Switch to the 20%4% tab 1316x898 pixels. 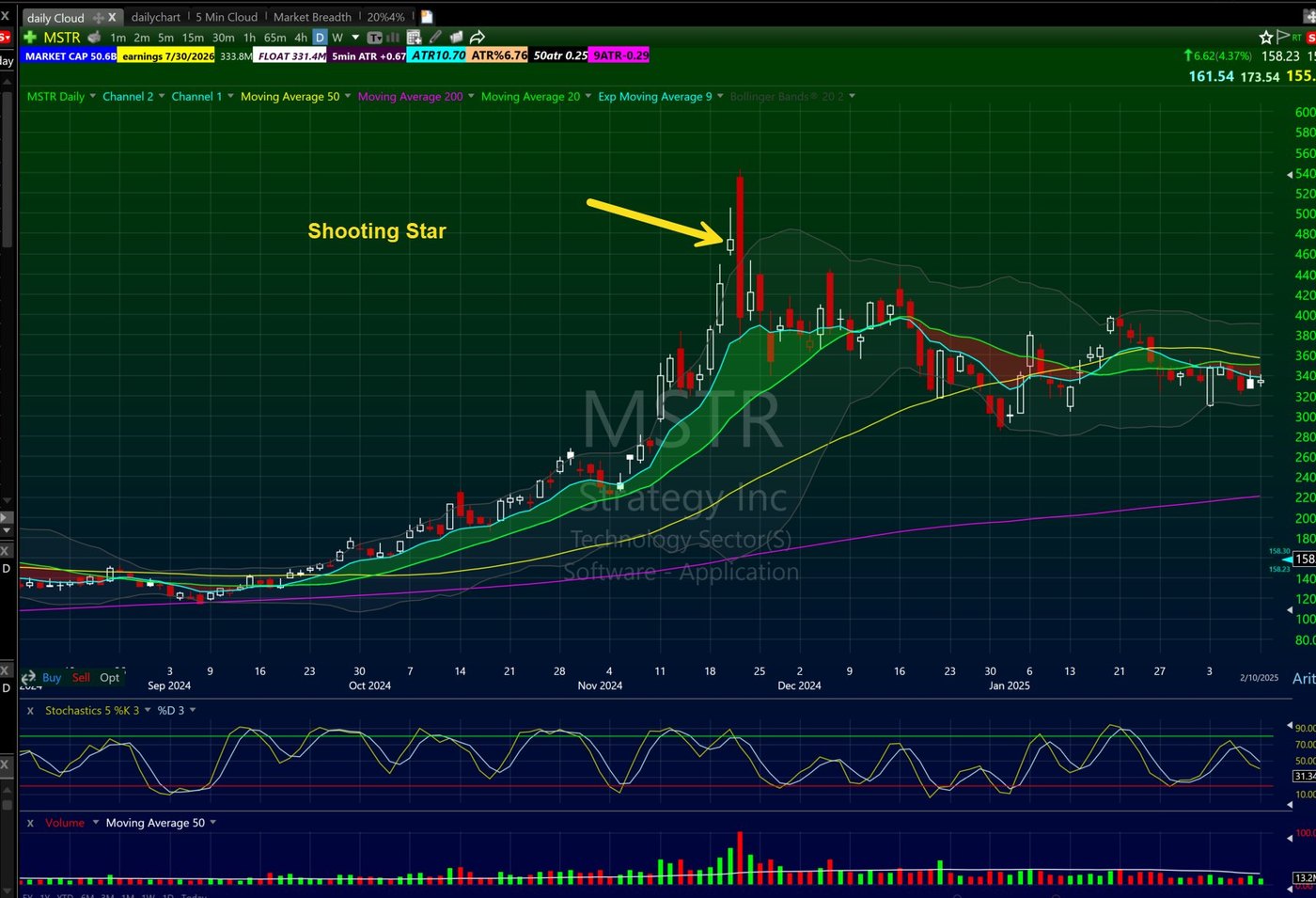[x=385, y=17]
